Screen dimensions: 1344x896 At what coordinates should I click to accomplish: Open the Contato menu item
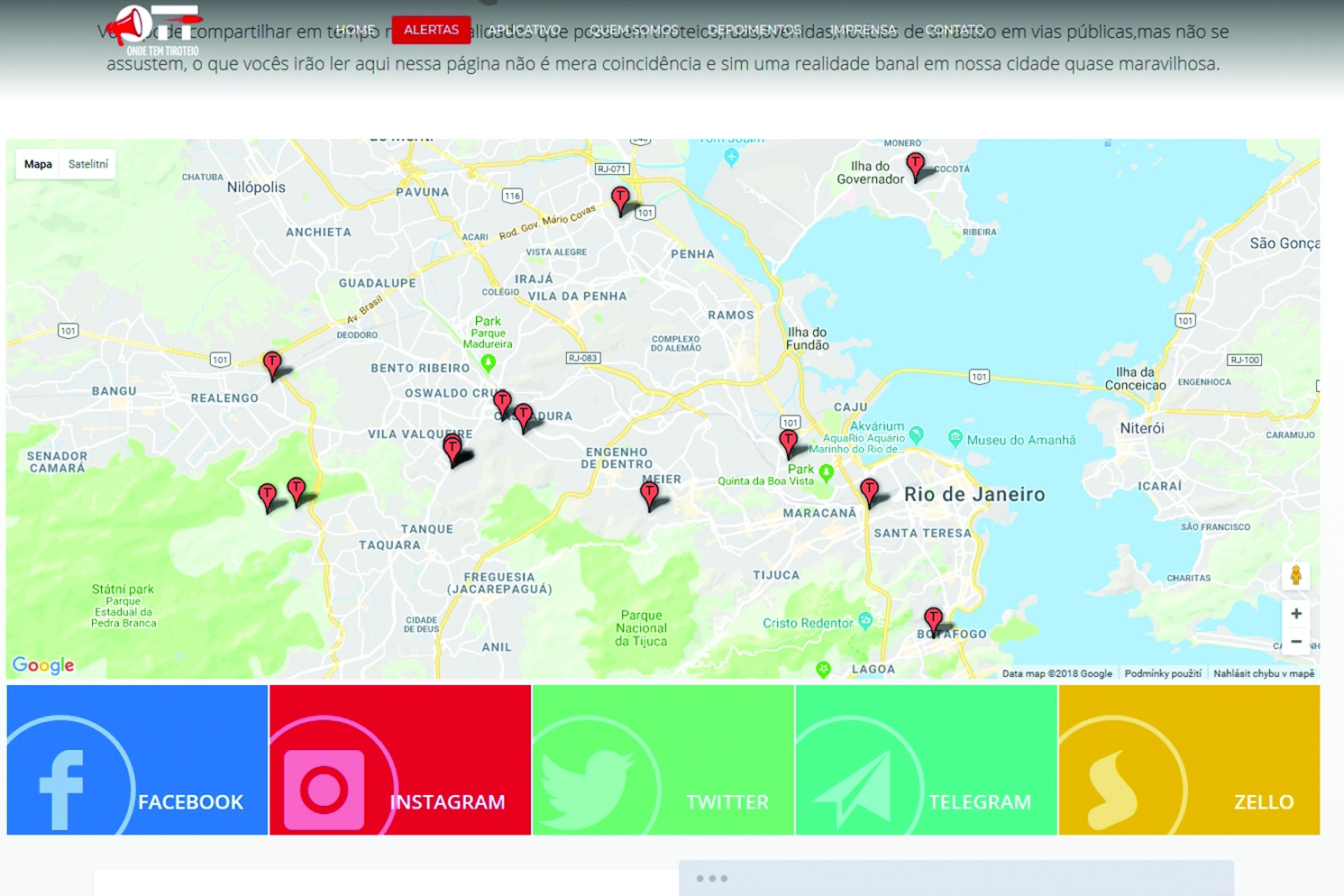pyautogui.click(x=955, y=30)
